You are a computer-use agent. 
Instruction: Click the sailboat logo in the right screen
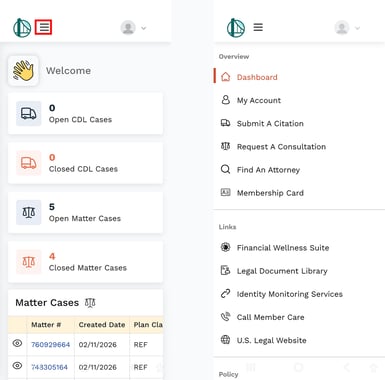pos(236,28)
